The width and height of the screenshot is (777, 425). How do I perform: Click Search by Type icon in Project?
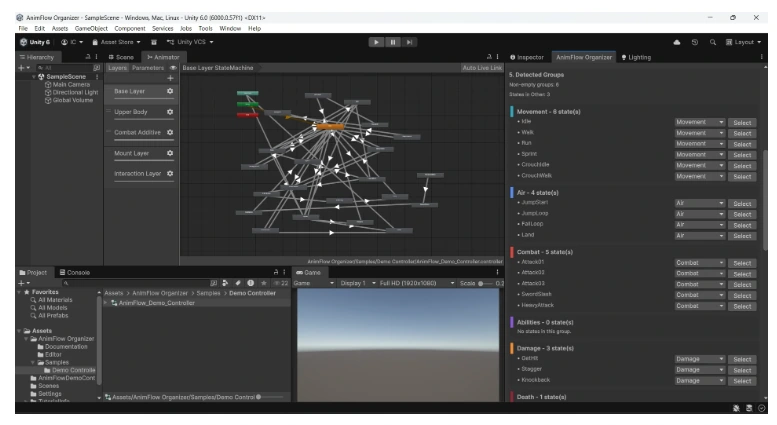[225, 283]
